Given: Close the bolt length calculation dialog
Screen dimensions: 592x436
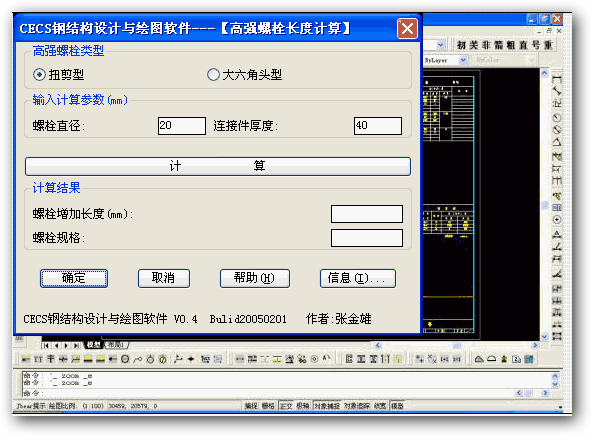Looking at the screenshot, I should tap(407, 28).
